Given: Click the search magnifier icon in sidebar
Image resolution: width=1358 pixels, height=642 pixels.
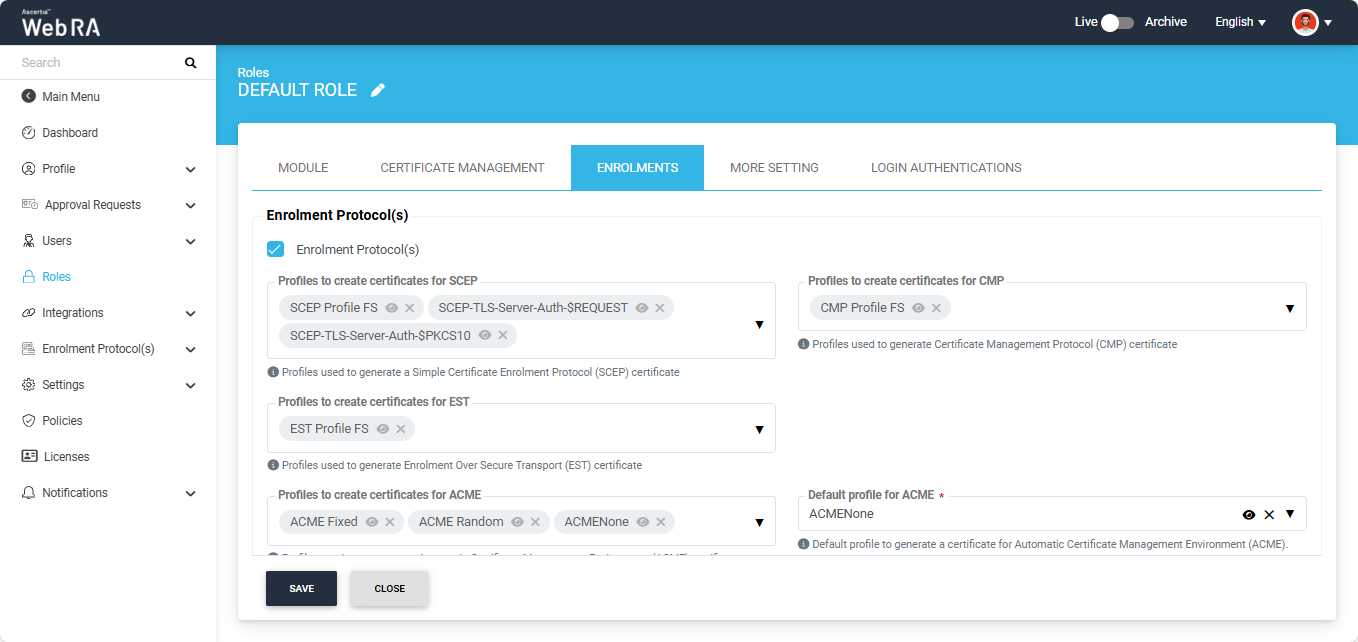Looking at the screenshot, I should click(191, 63).
